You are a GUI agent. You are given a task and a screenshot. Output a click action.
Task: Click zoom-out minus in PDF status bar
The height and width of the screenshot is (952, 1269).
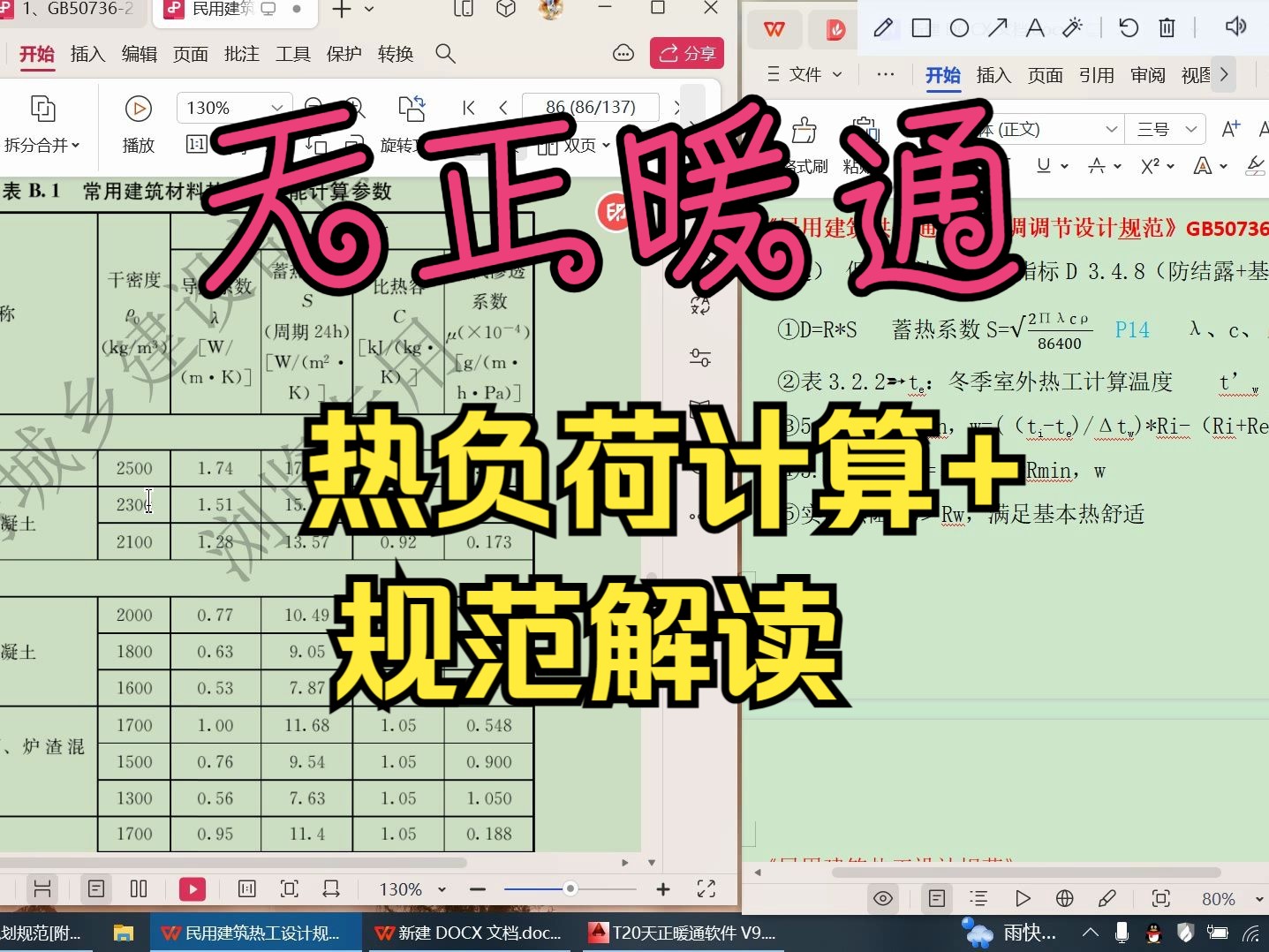pos(478,889)
